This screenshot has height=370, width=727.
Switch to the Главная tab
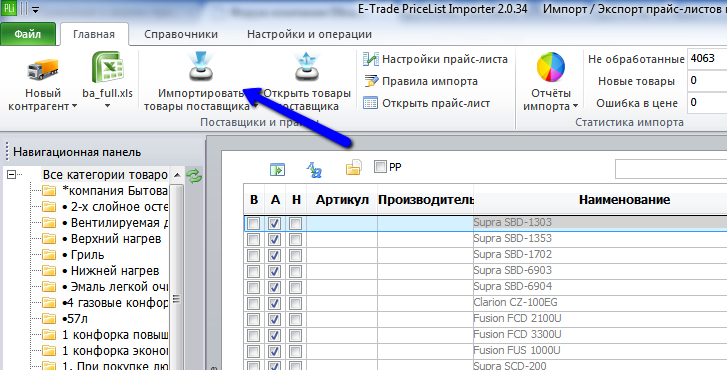[94, 34]
